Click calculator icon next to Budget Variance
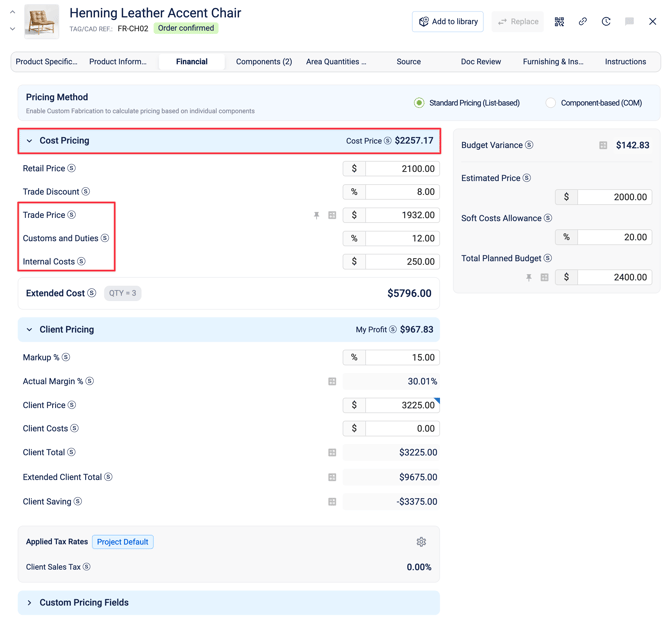The width and height of the screenshot is (670, 628). [603, 145]
